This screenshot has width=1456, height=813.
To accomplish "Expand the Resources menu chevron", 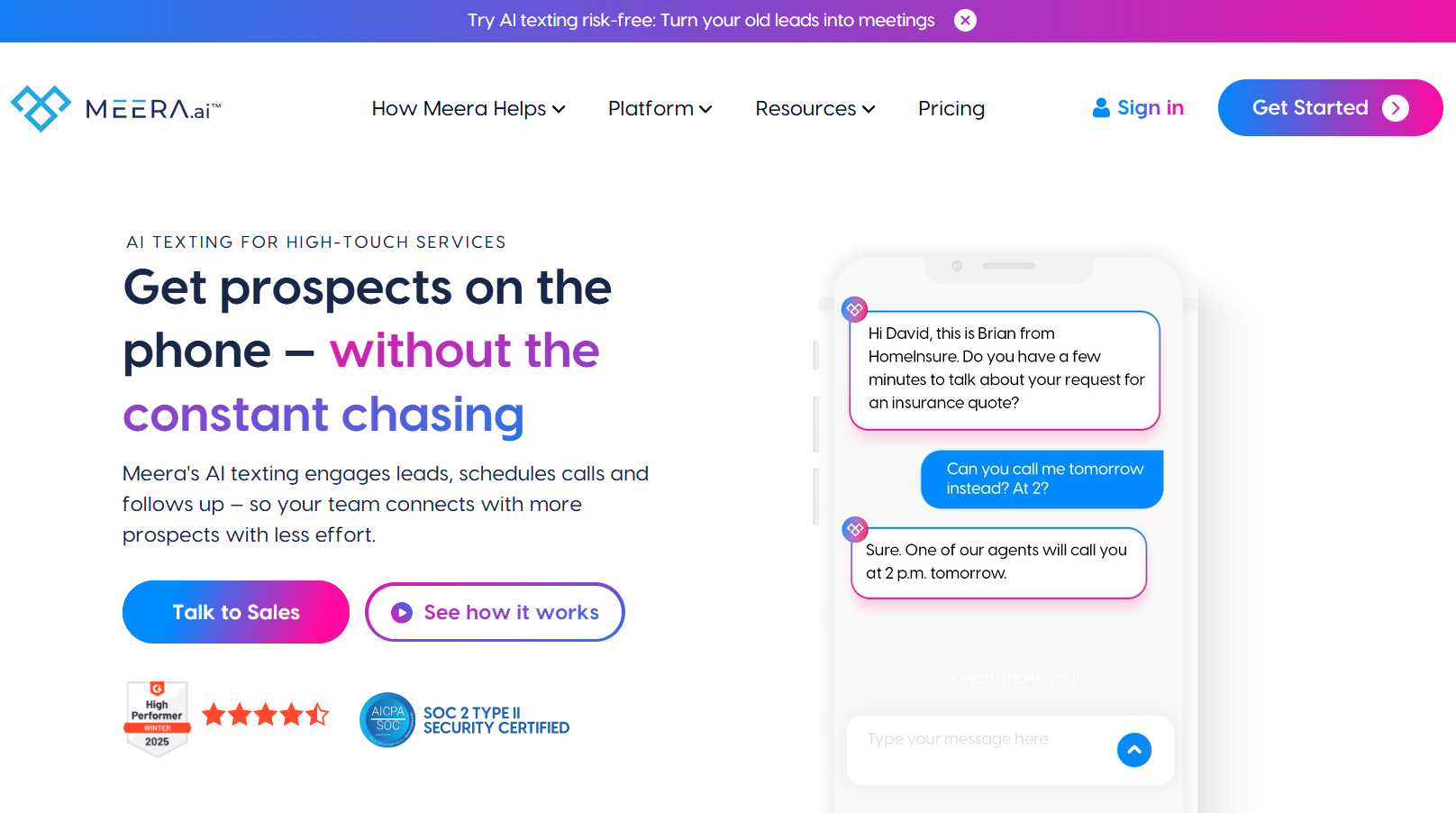I will click(869, 109).
